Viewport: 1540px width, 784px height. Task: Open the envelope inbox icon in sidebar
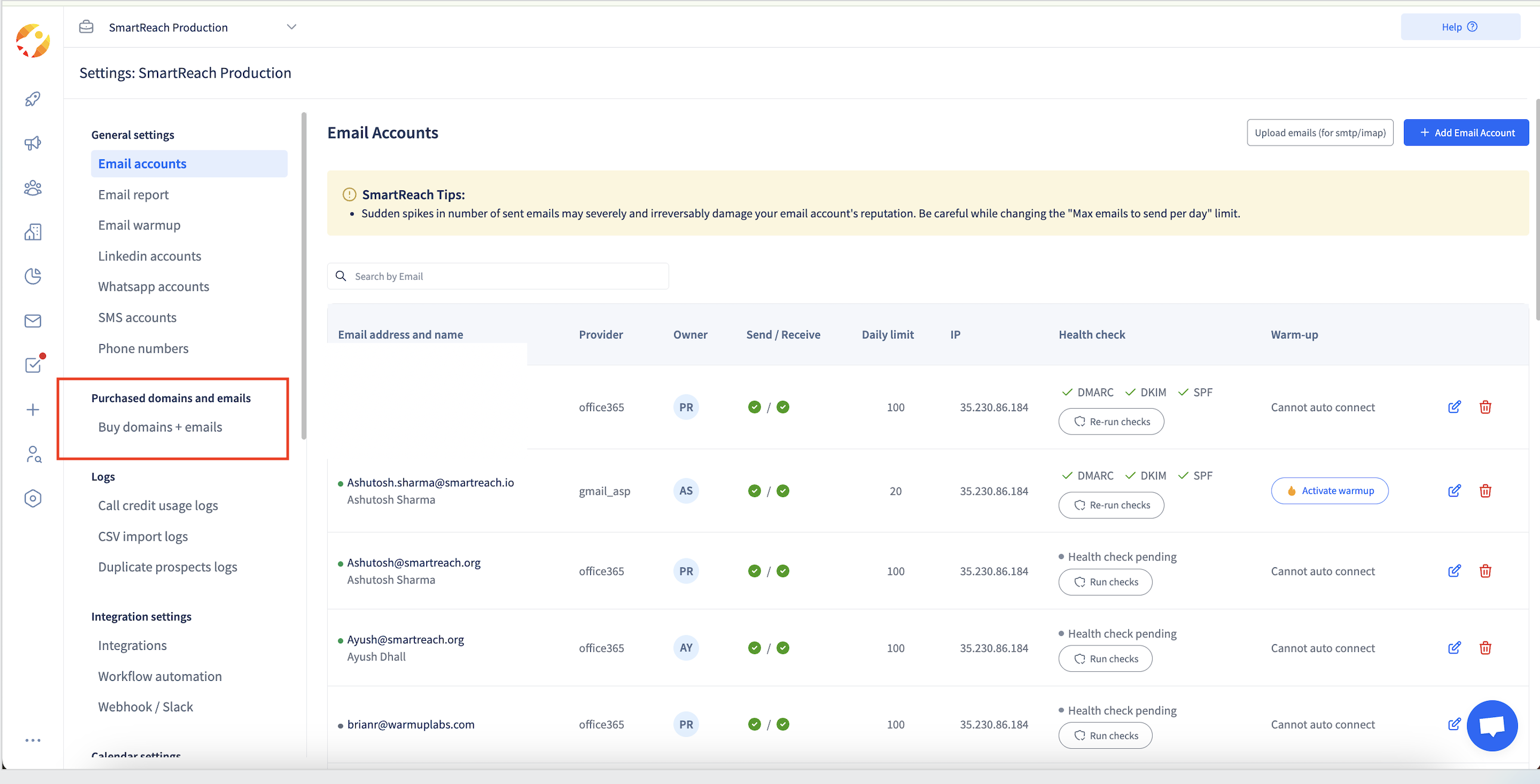[33, 321]
